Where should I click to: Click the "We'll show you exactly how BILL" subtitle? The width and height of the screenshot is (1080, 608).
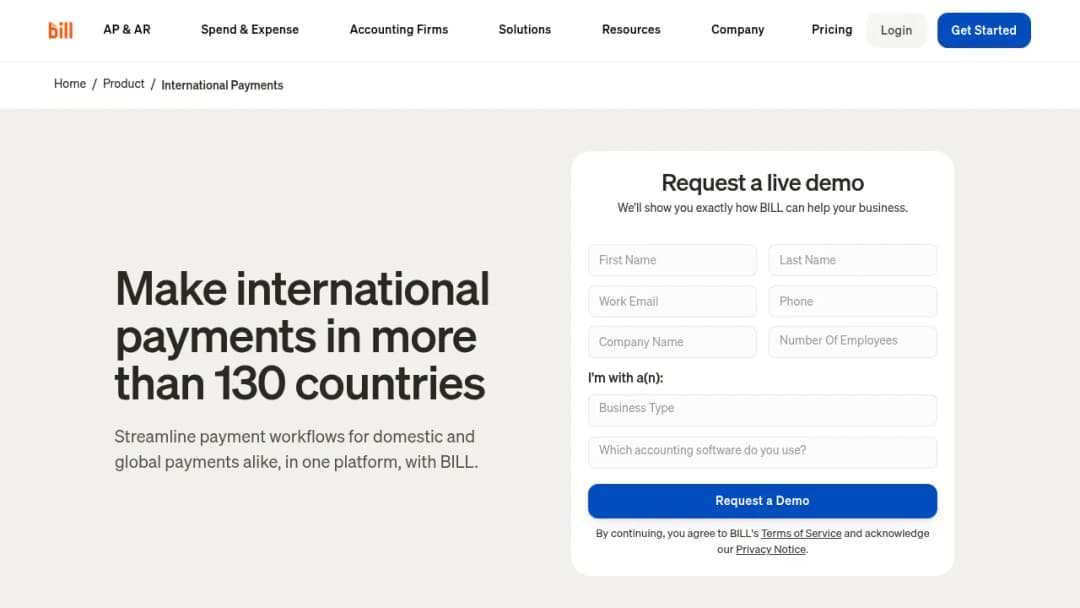tap(762, 208)
